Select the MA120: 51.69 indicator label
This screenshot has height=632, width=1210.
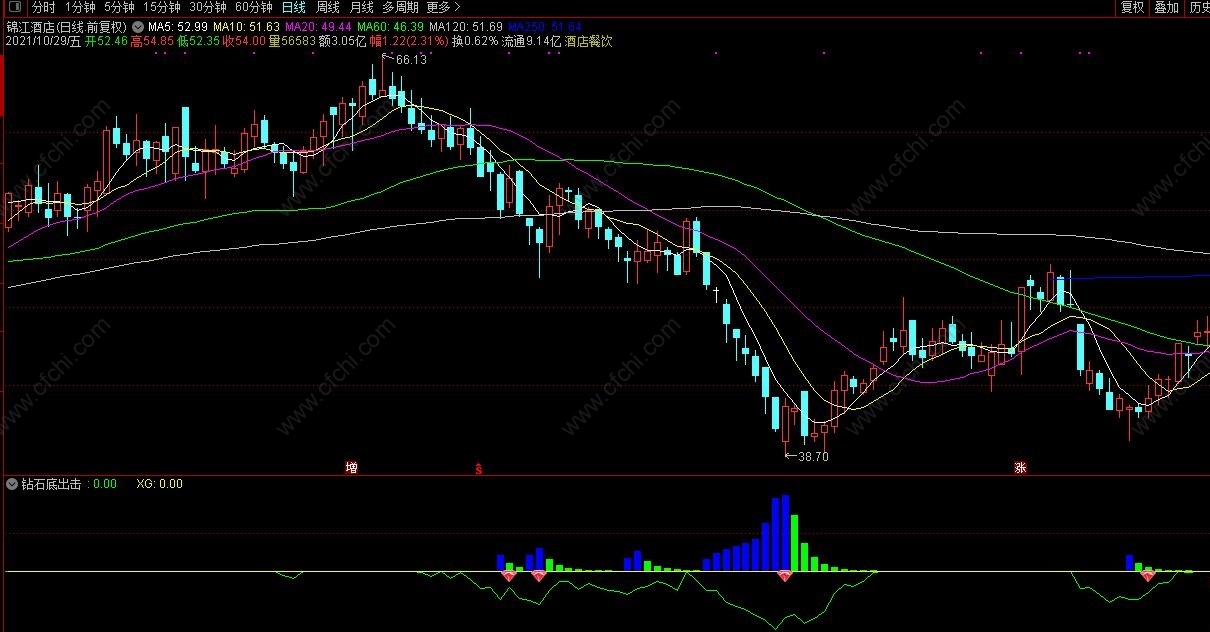coord(465,26)
